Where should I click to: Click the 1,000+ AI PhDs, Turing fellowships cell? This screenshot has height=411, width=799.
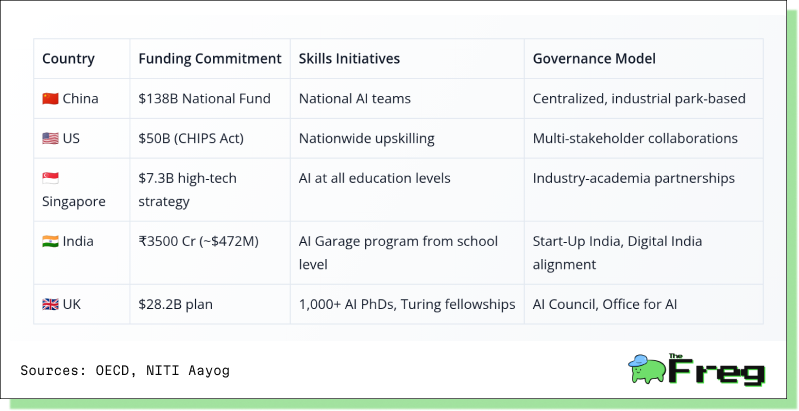pyautogui.click(x=407, y=304)
